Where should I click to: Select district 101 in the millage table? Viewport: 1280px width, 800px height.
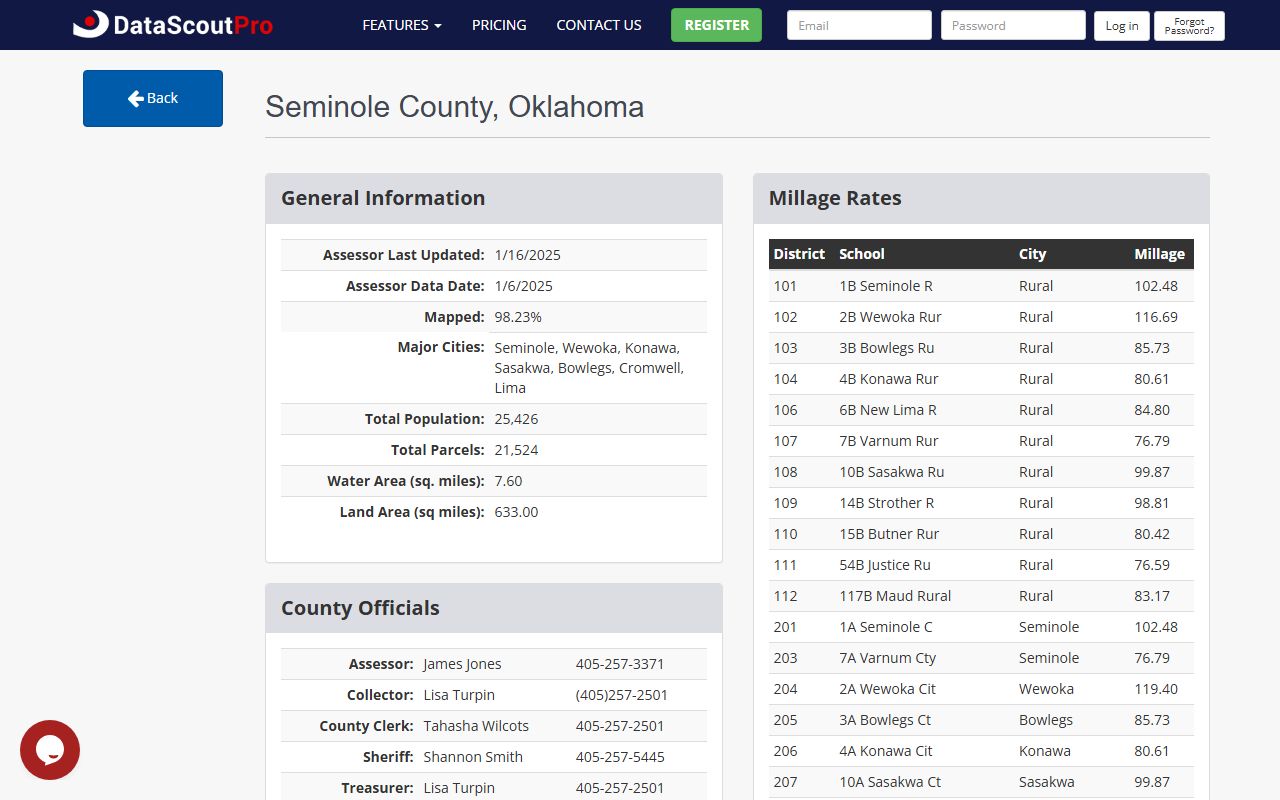(785, 286)
